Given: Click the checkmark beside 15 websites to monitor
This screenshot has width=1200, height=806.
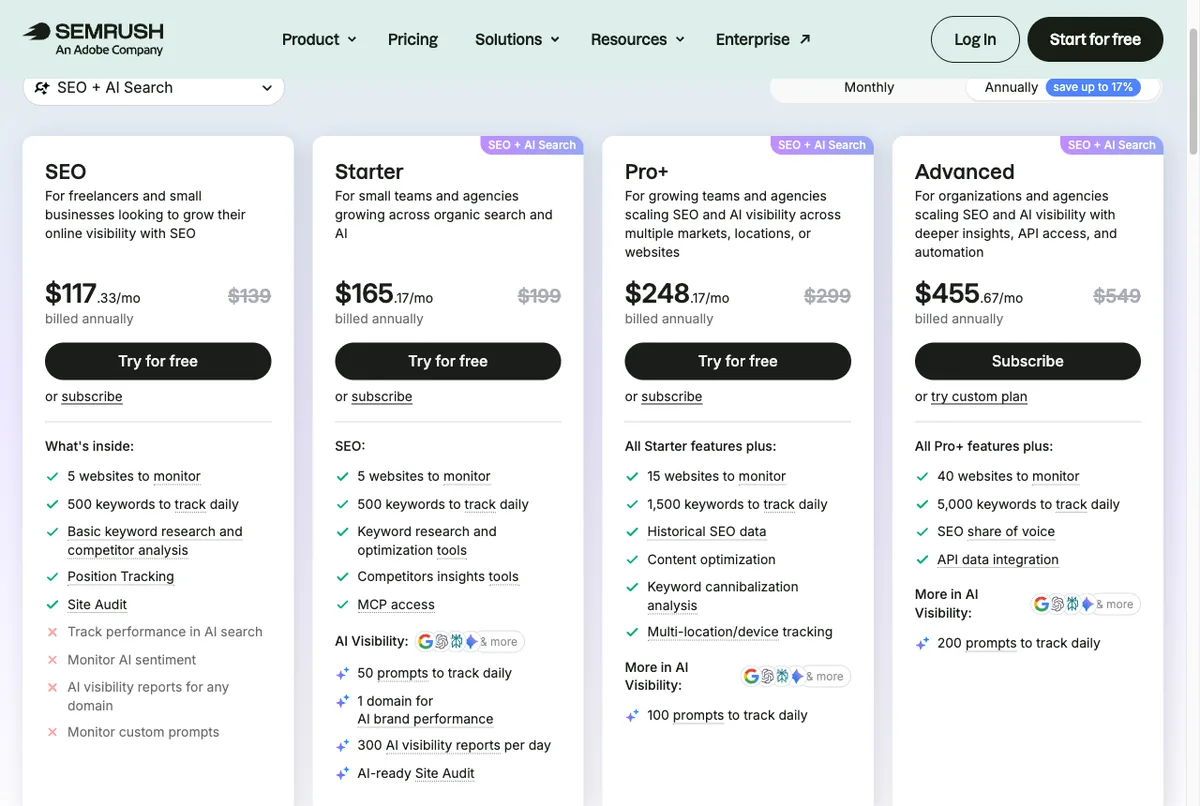Looking at the screenshot, I should coord(632,476).
